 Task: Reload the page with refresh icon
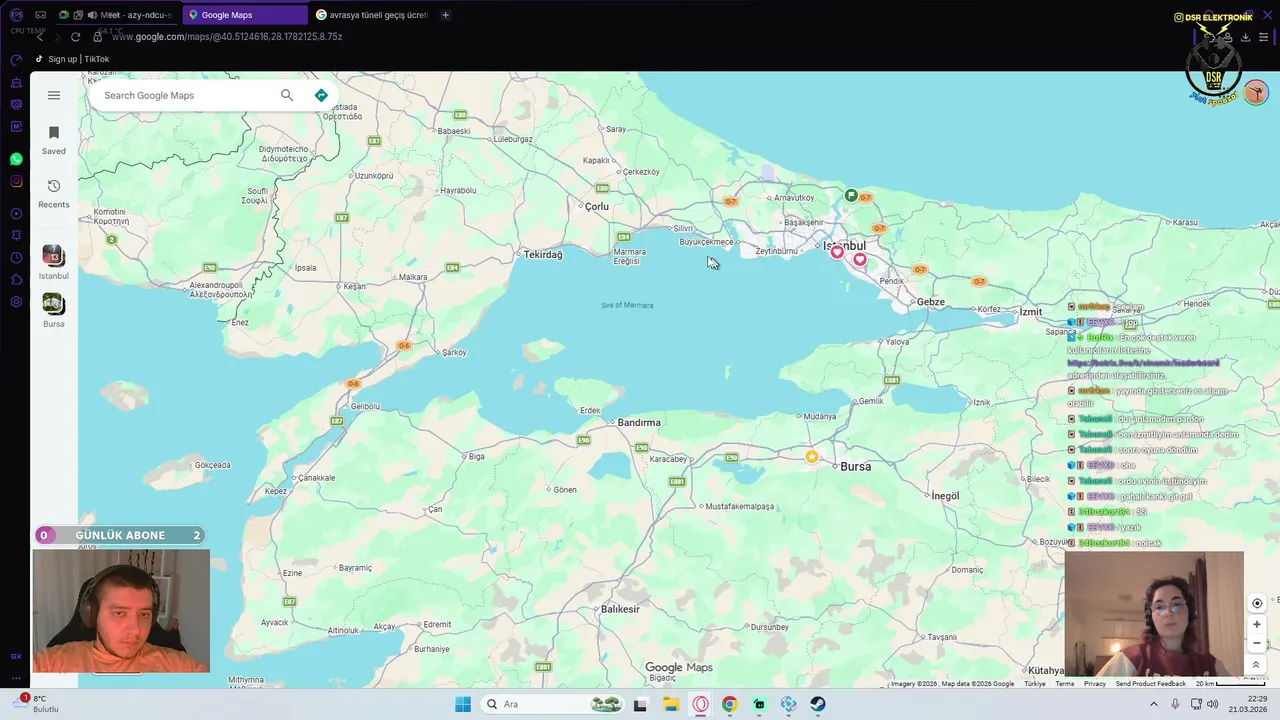pos(75,37)
